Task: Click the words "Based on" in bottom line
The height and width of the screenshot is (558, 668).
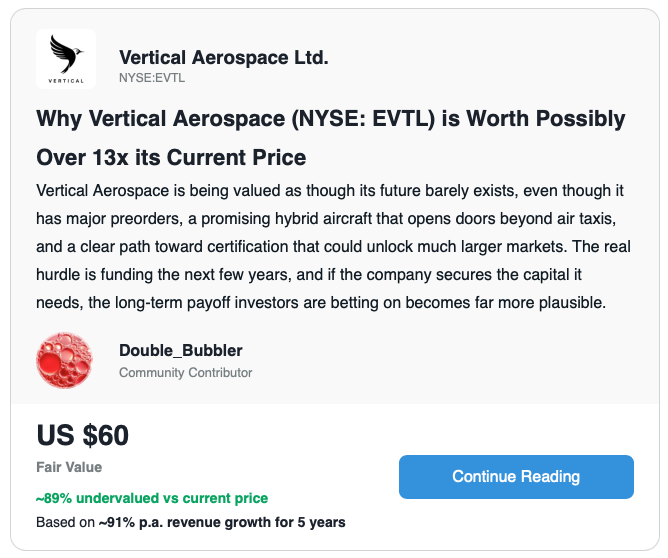Action: [65, 522]
